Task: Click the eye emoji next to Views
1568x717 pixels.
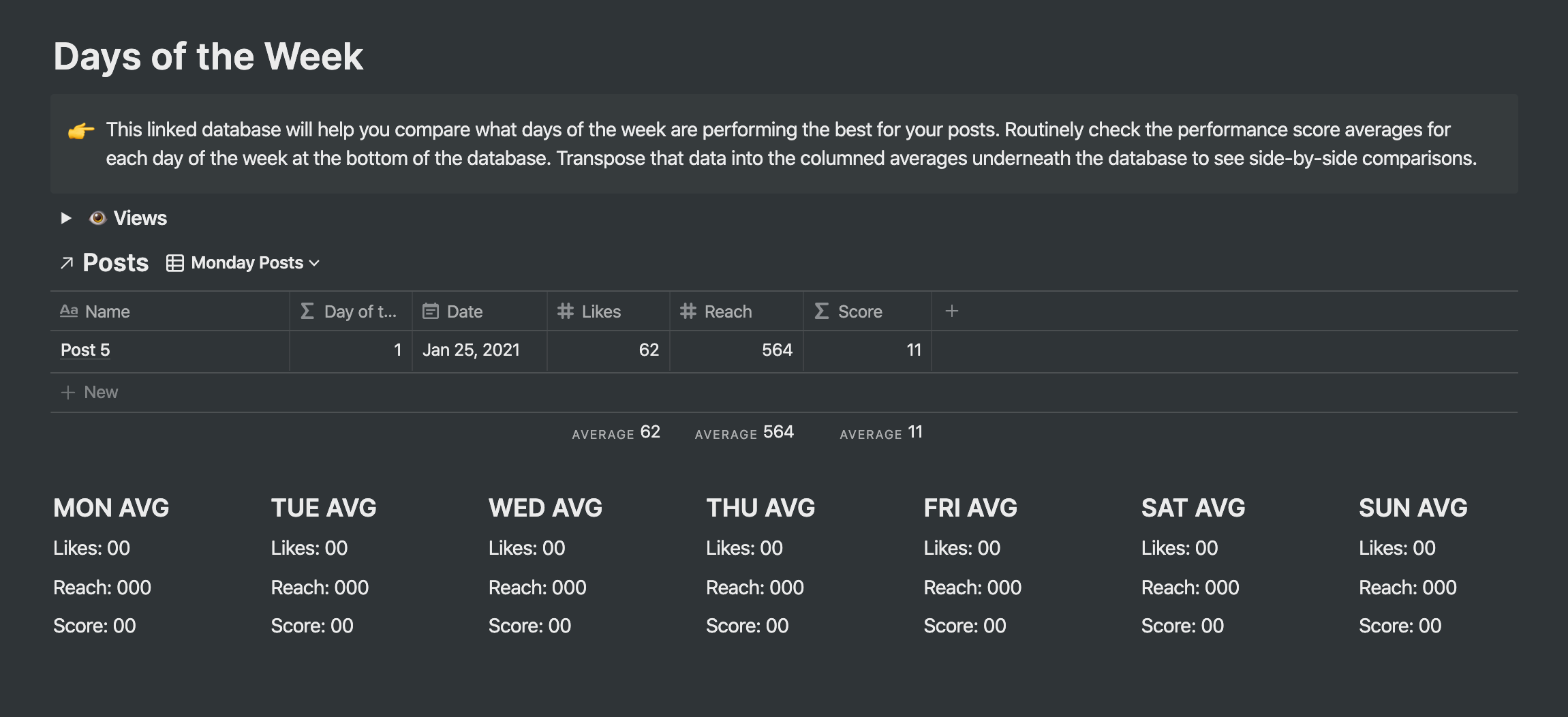Action: (x=97, y=217)
